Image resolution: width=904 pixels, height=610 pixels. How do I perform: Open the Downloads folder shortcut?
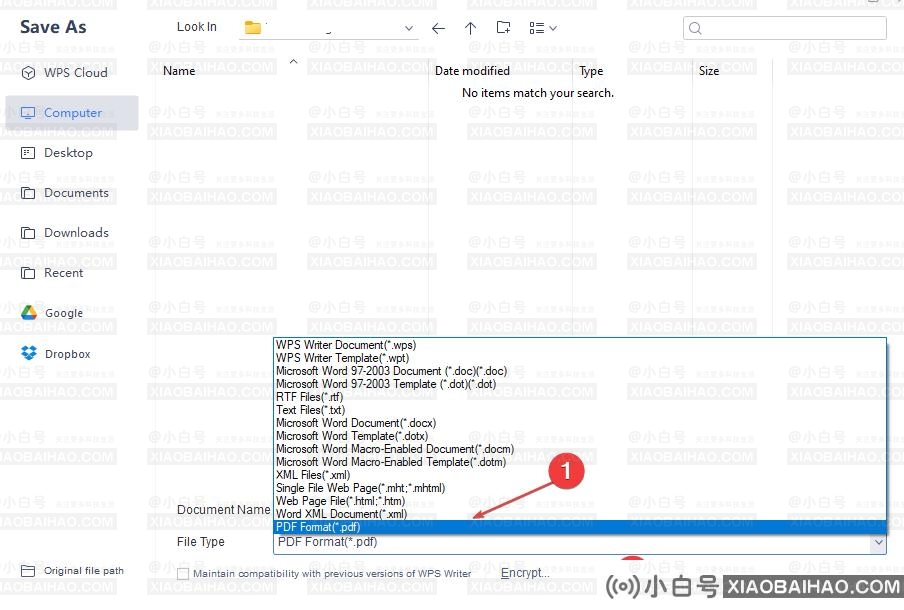[x=65, y=233]
